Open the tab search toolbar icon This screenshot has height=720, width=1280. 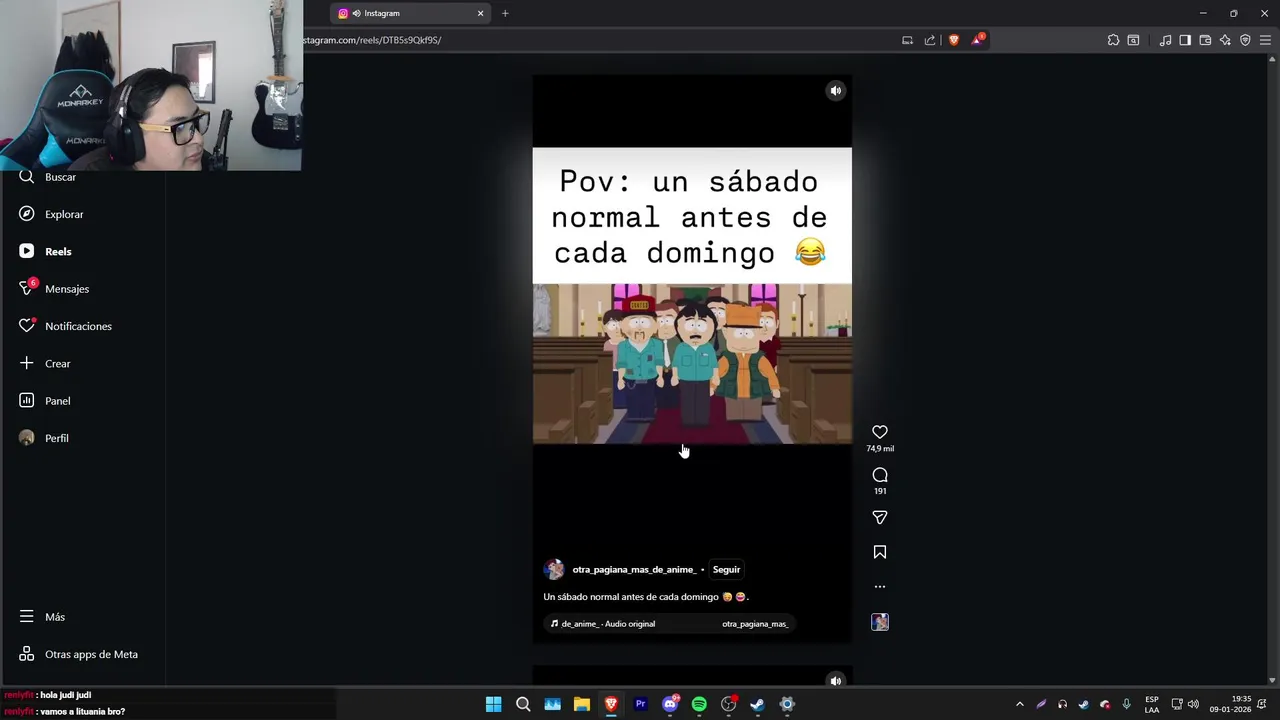point(1133,40)
